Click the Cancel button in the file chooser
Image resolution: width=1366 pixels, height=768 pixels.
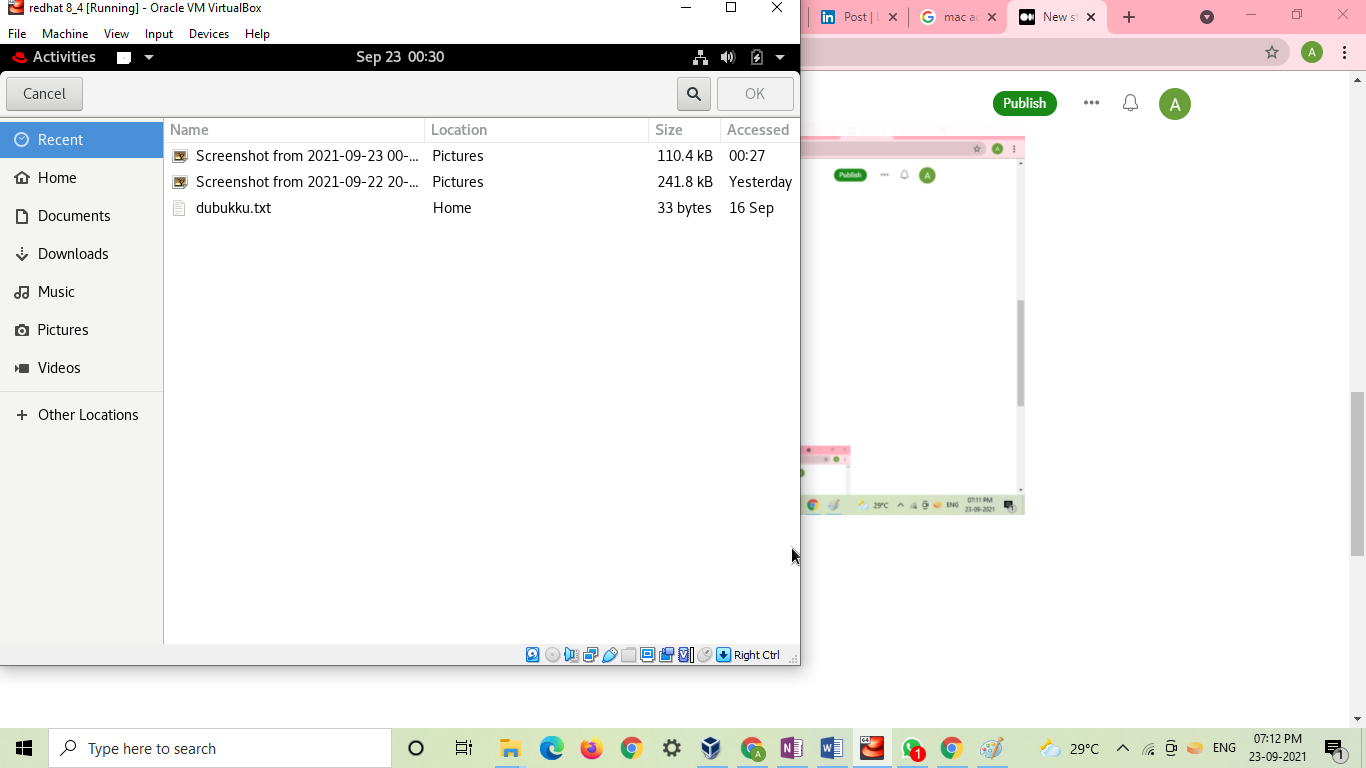click(x=44, y=93)
